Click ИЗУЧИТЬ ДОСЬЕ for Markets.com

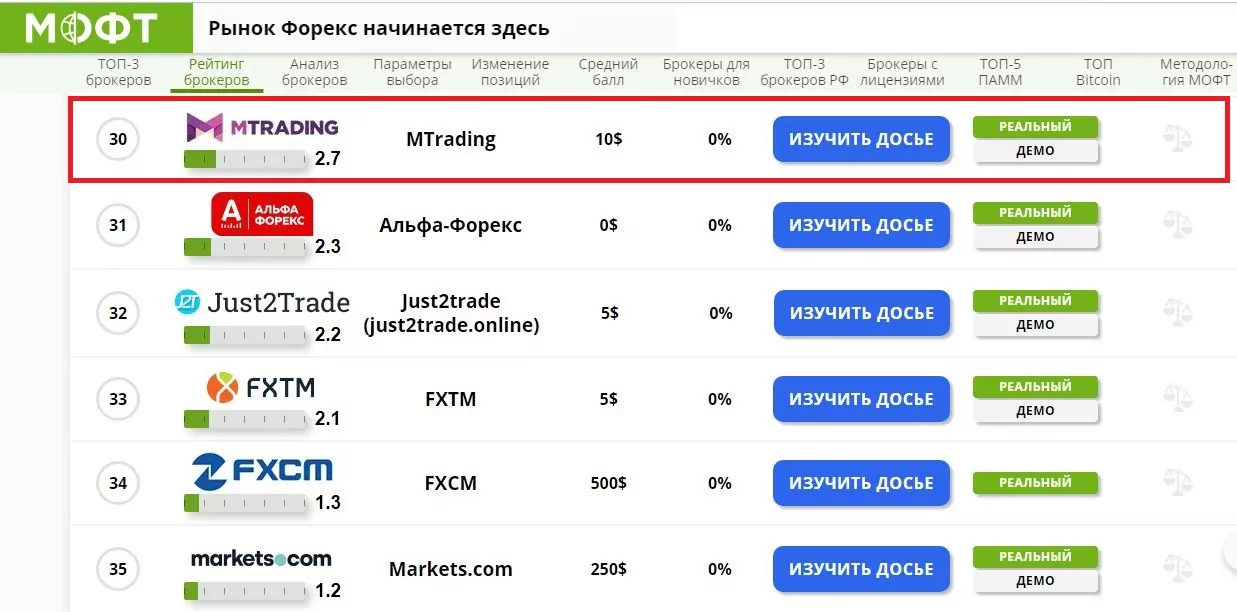click(x=861, y=569)
